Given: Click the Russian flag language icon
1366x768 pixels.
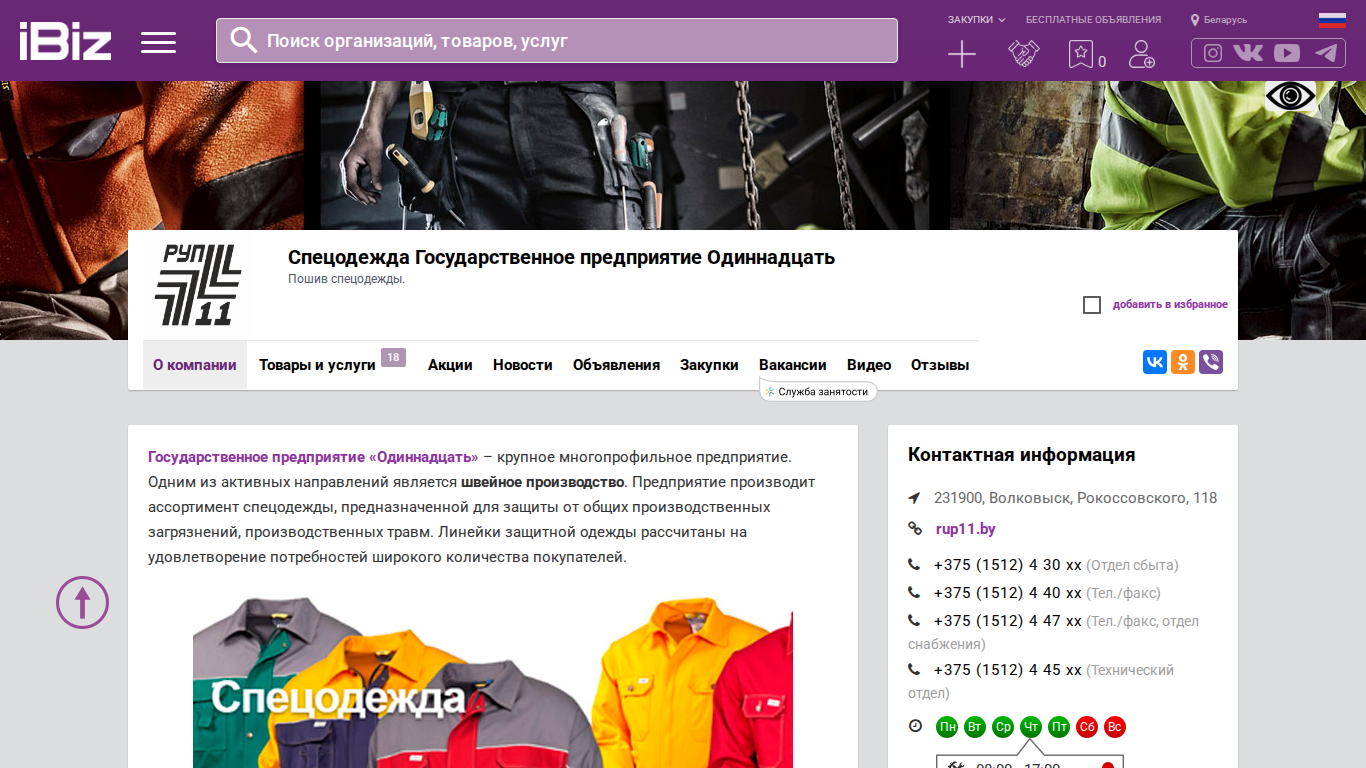Looking at the screenshot, I should point(1332,20).
